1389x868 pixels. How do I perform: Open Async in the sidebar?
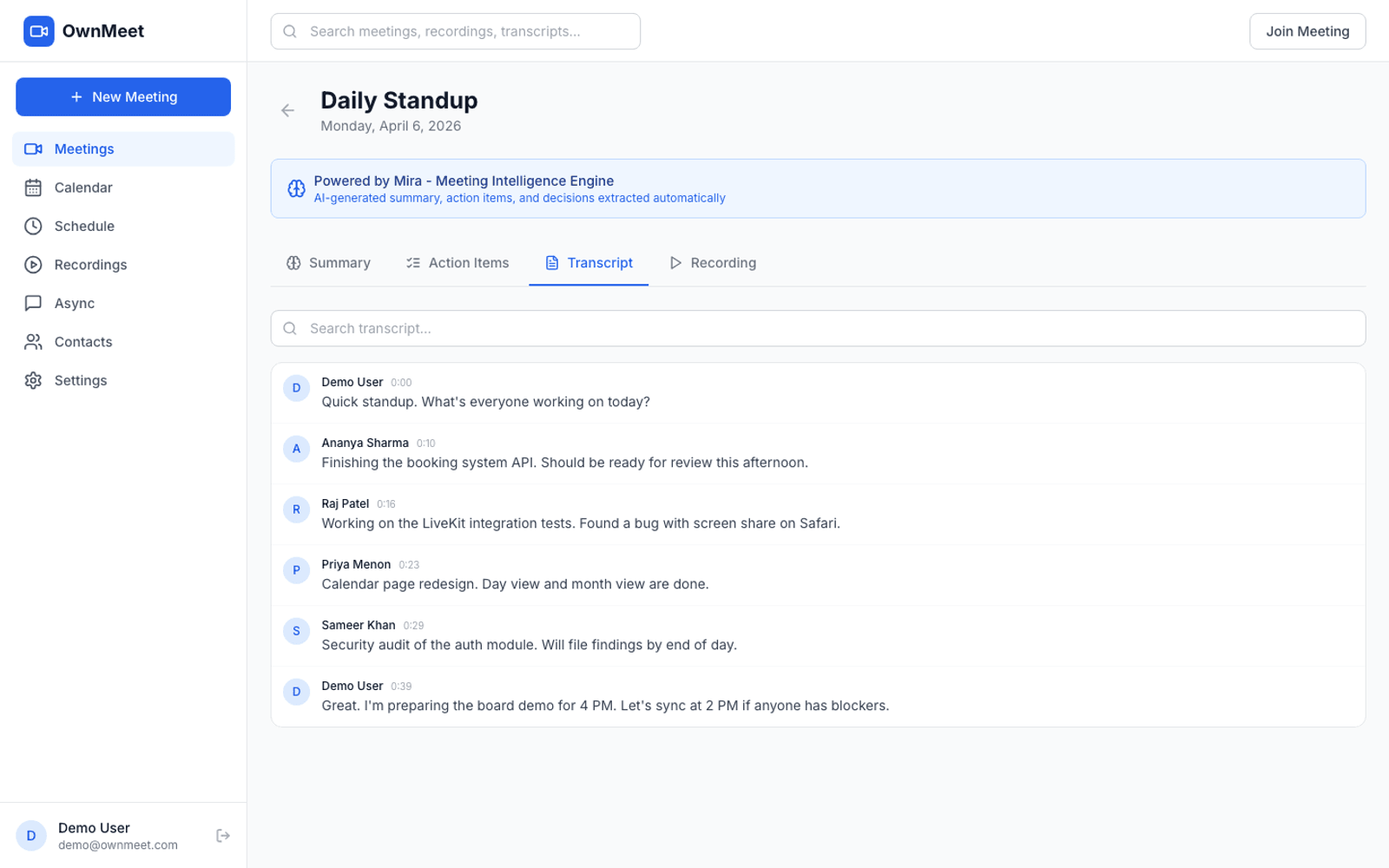[123, 303]
